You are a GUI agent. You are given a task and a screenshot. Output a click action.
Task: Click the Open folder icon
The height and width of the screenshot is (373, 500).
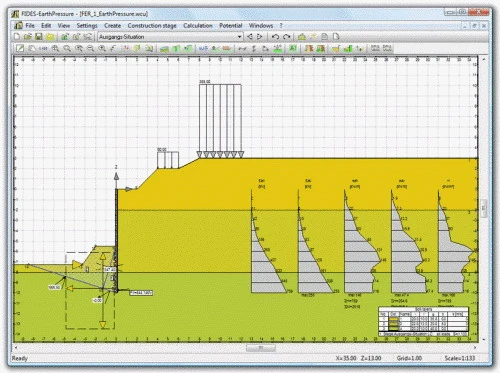[x=28, y=37]
